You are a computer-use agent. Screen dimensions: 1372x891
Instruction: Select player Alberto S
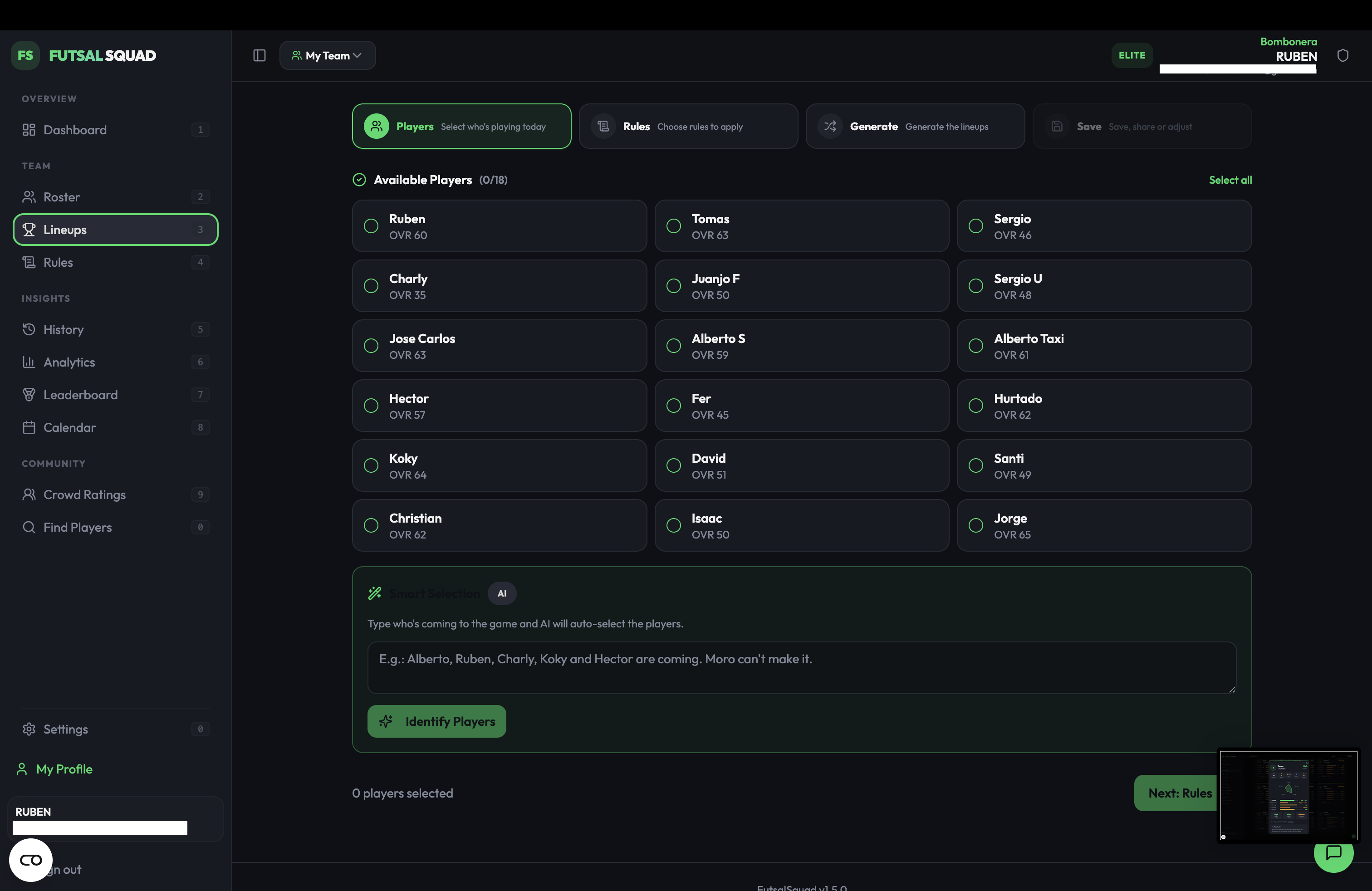click(x=802, y=346)
